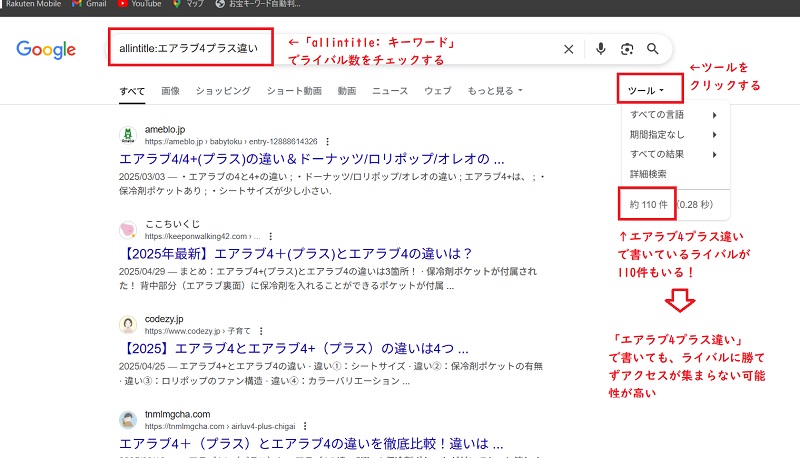This screenshot has width=800, height=458.
Task: Open more options for ameblo.jp result
Action: tap(328, 141)
